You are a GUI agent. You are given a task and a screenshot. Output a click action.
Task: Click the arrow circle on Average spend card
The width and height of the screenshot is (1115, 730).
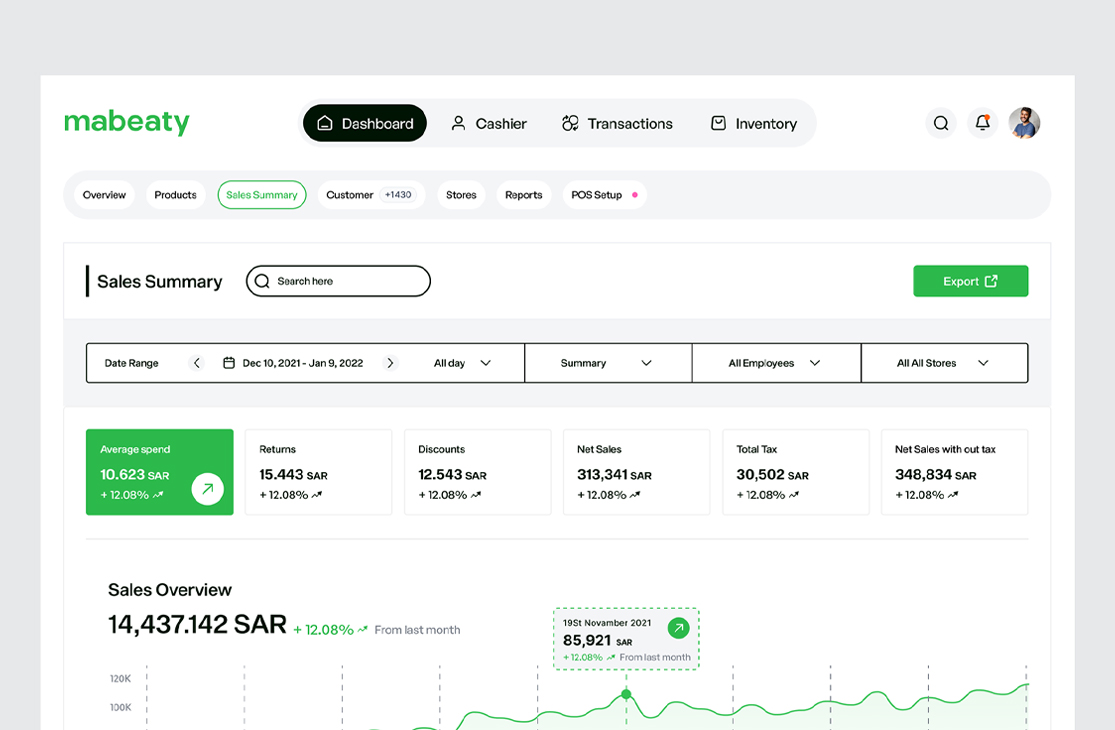[208, 489]
